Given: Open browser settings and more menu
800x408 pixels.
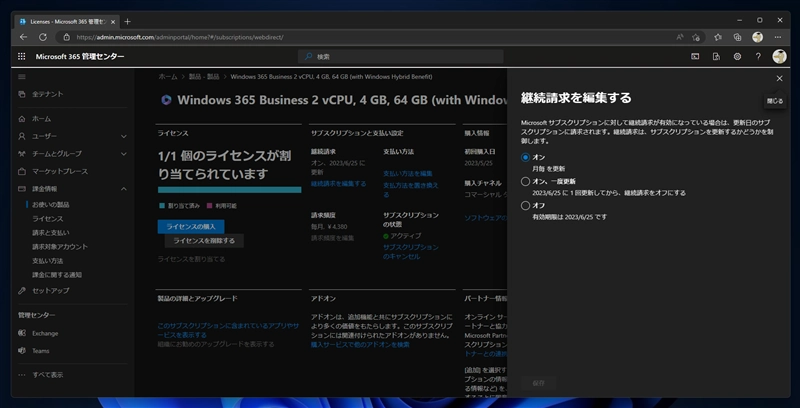Looking at the screenshot, I should click(778, 37).
